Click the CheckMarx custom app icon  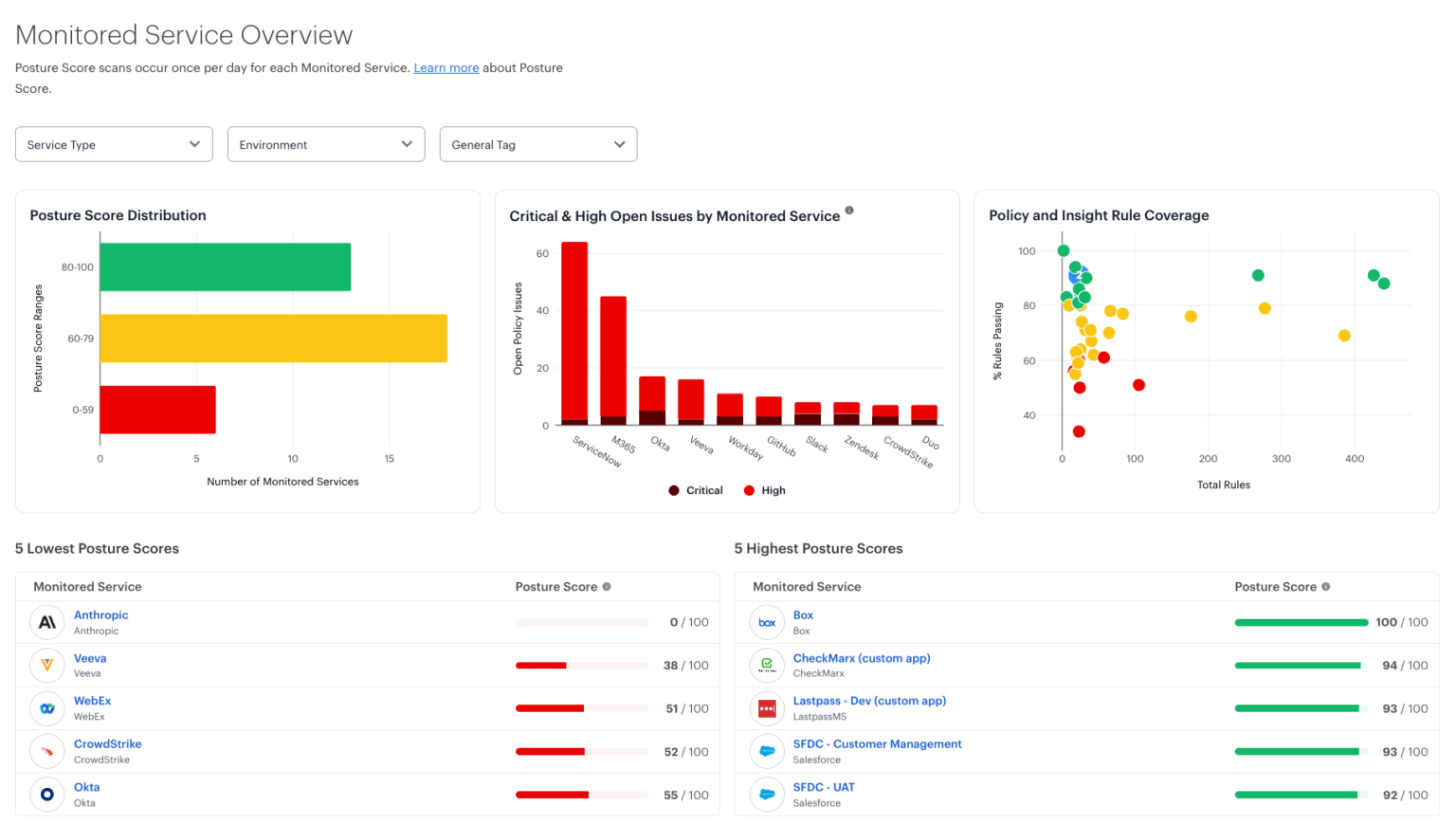[x=766, y=665]
